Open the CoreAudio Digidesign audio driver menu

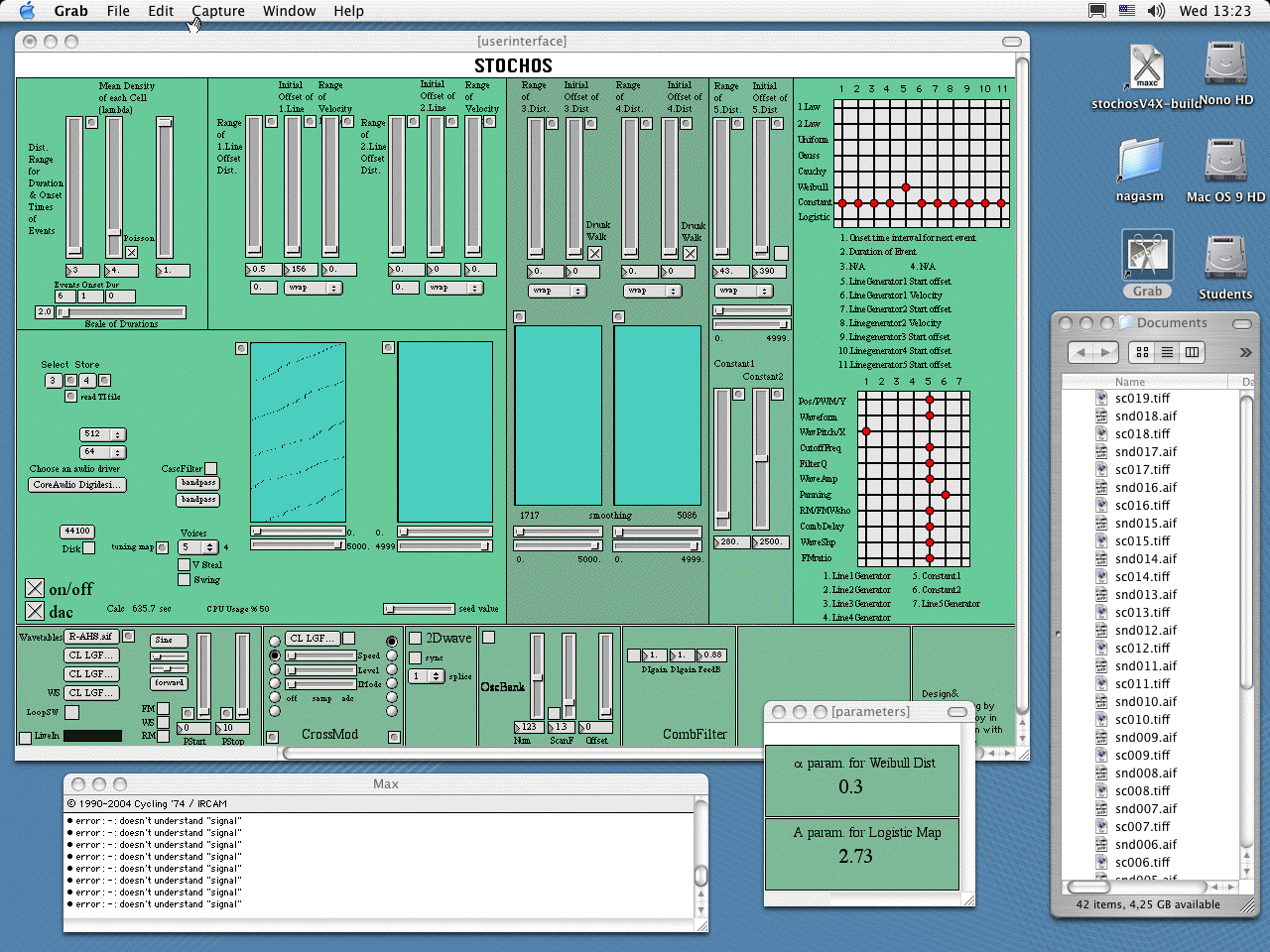76,485
